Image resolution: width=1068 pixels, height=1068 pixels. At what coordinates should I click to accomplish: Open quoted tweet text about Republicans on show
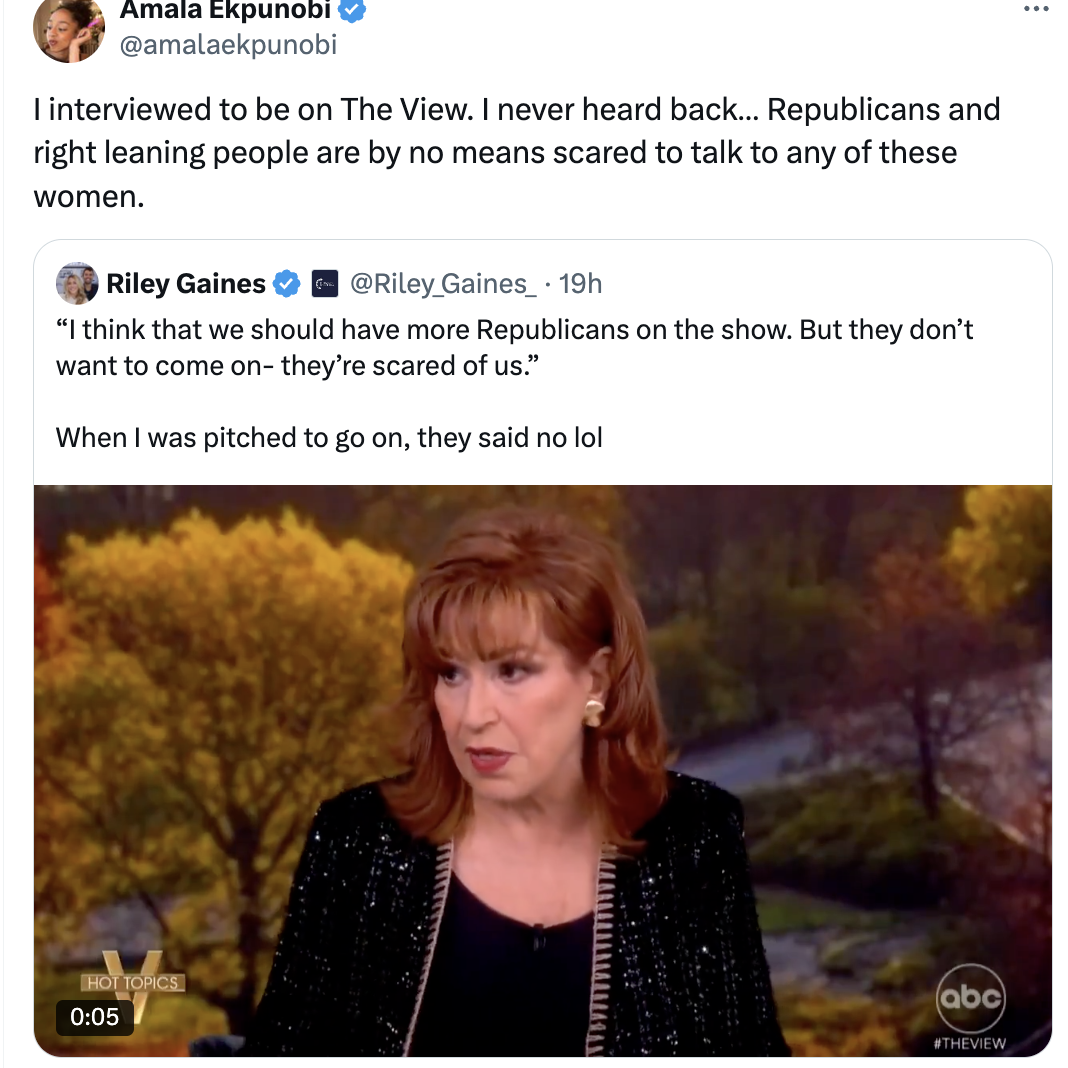(x=514, y=347)
